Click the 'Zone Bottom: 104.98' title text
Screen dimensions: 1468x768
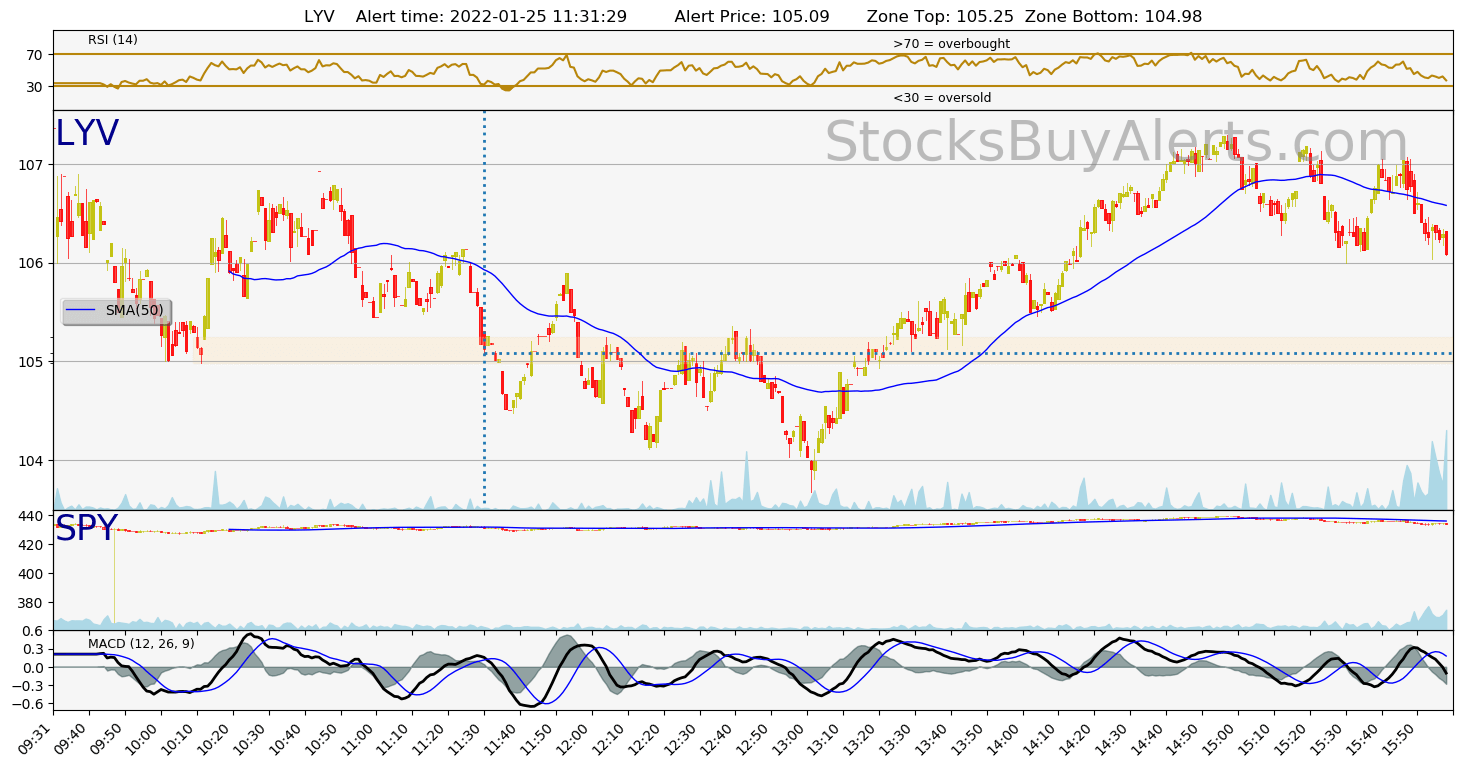(x=1113, y=16)
